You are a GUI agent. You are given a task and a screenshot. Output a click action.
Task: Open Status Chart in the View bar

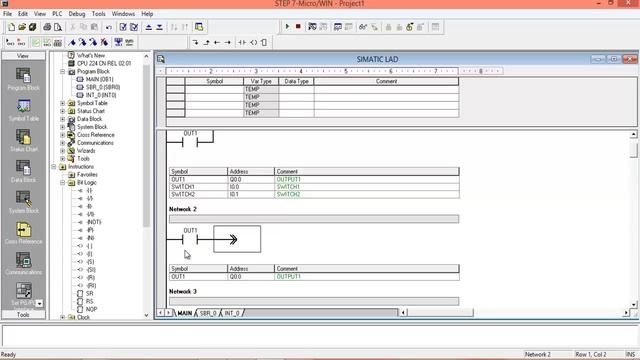click(23, 141)
